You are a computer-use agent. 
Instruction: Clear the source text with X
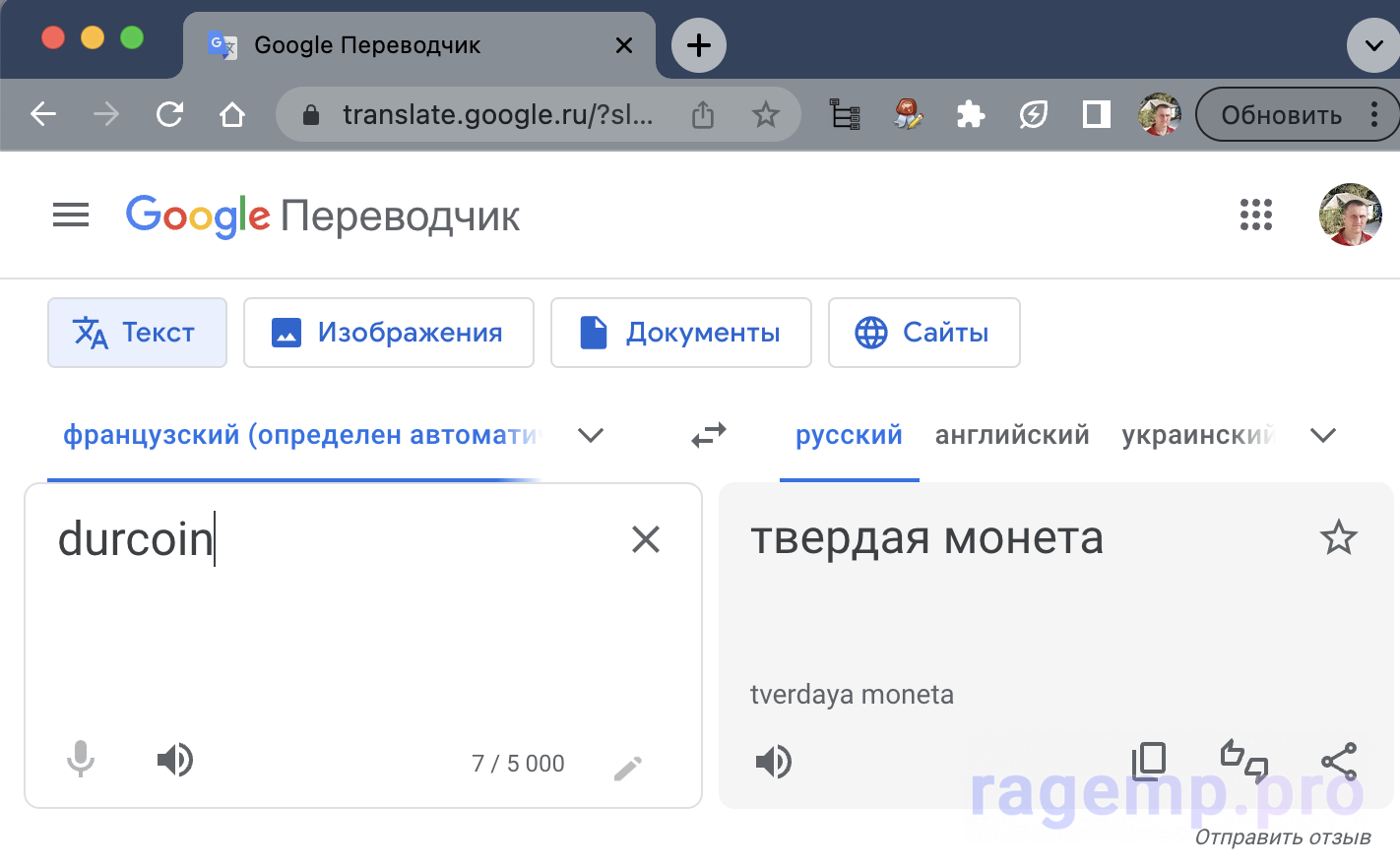[x=646, y=539]
